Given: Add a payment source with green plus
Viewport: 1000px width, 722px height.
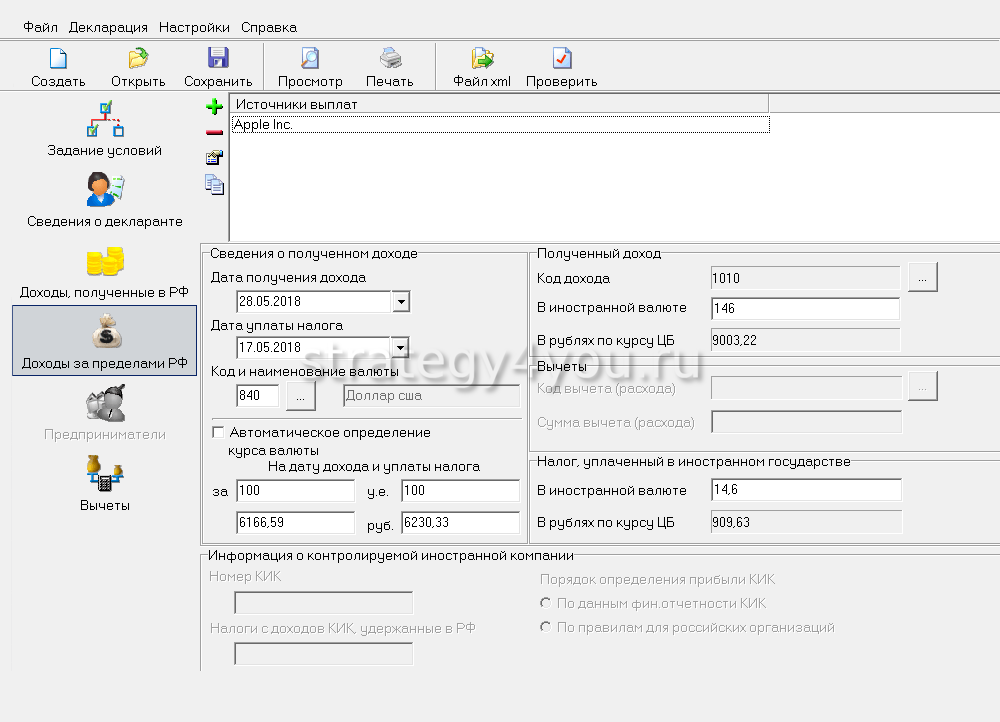Looking at the screenshot, I should click(x=214, y=107).
